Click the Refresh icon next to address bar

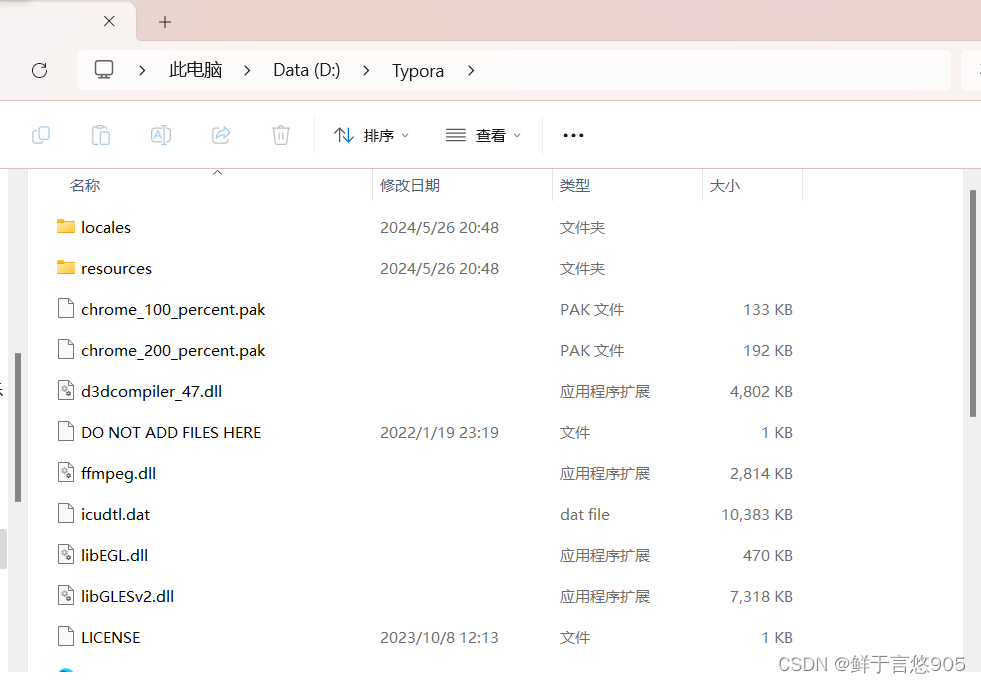pyautogui.click(x=39, y=70)
